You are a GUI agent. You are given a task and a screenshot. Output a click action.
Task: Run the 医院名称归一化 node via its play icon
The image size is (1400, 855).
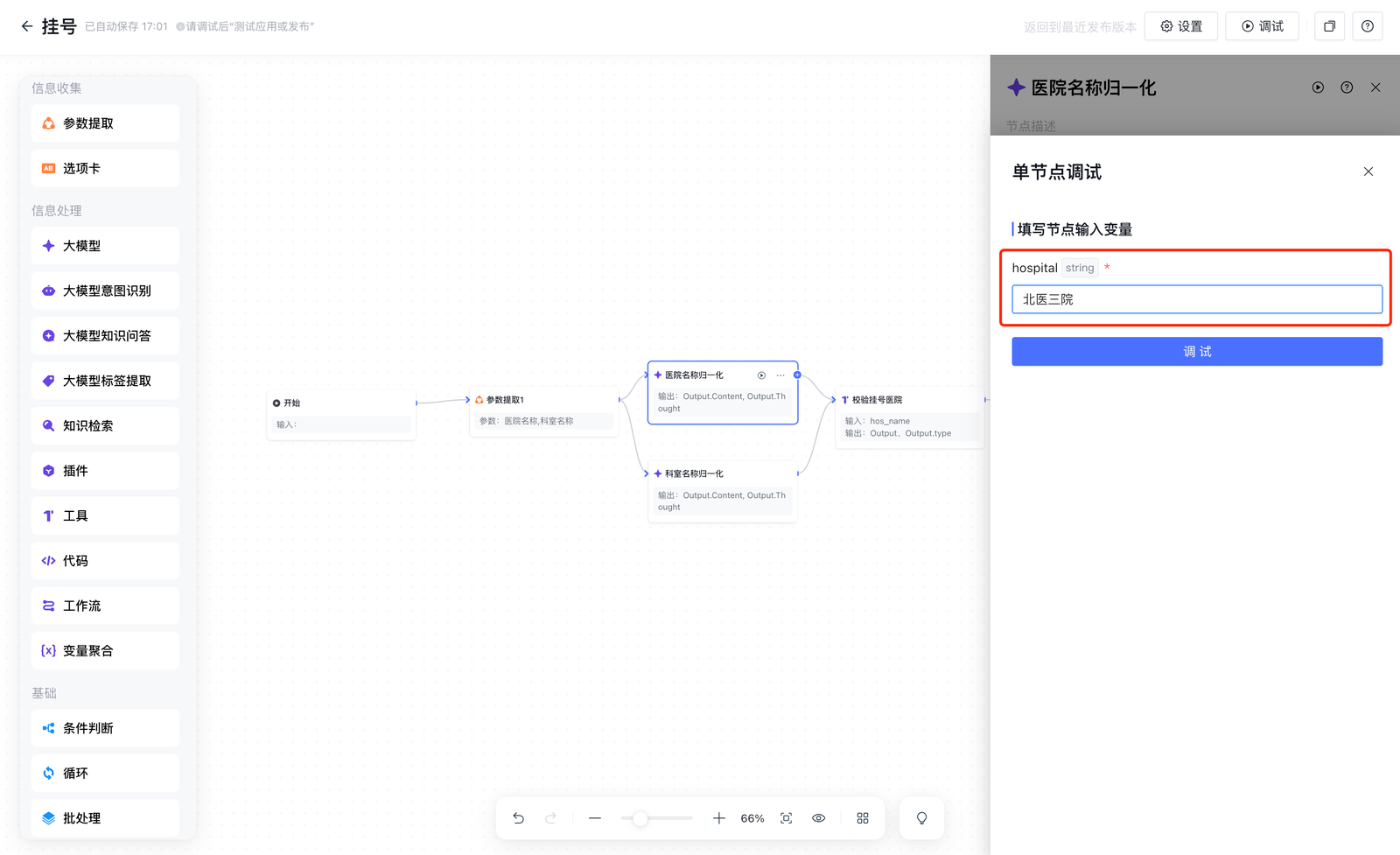(x=761, y=375)
